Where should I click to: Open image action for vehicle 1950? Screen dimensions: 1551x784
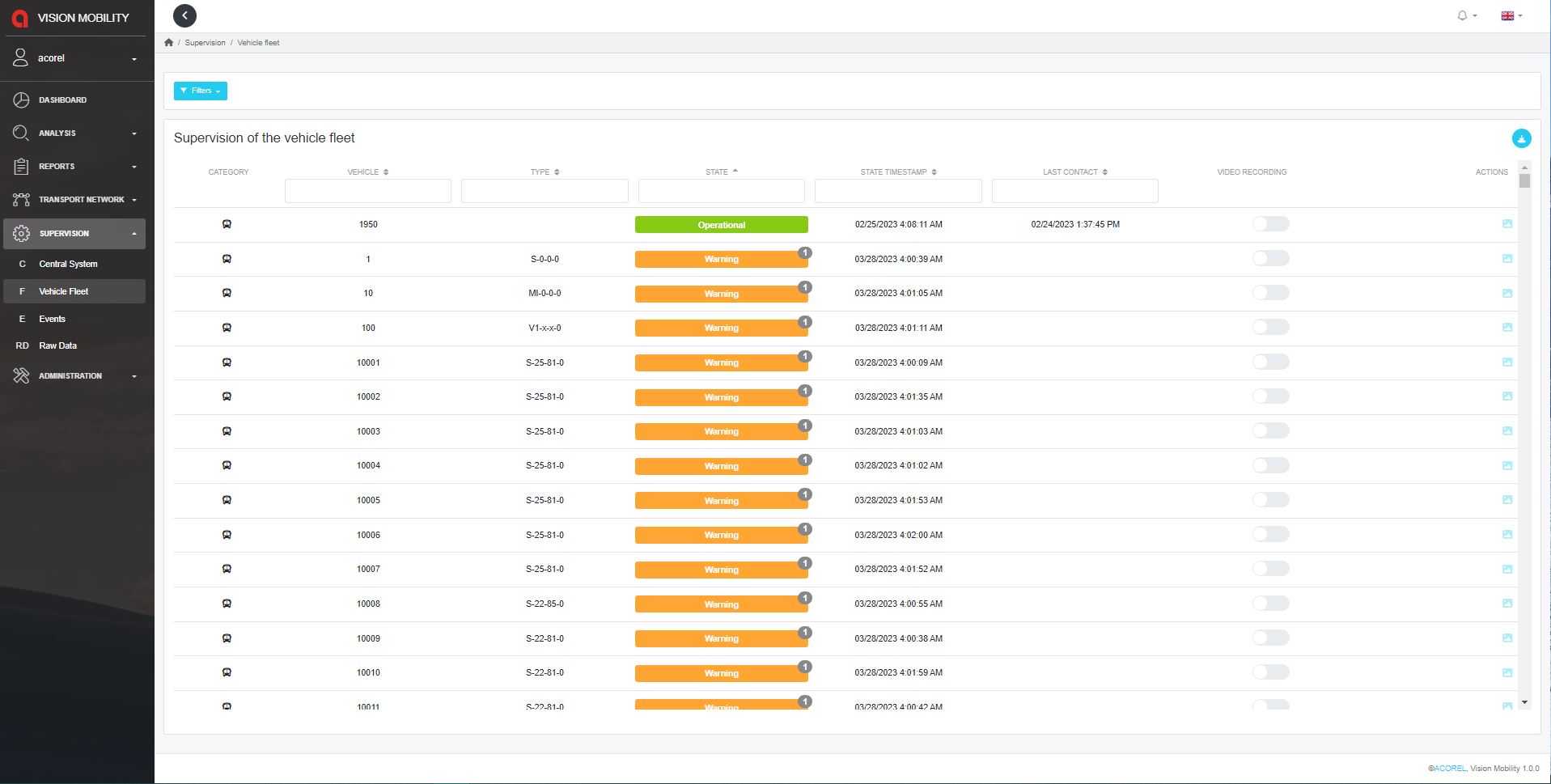click(1507, 224)
